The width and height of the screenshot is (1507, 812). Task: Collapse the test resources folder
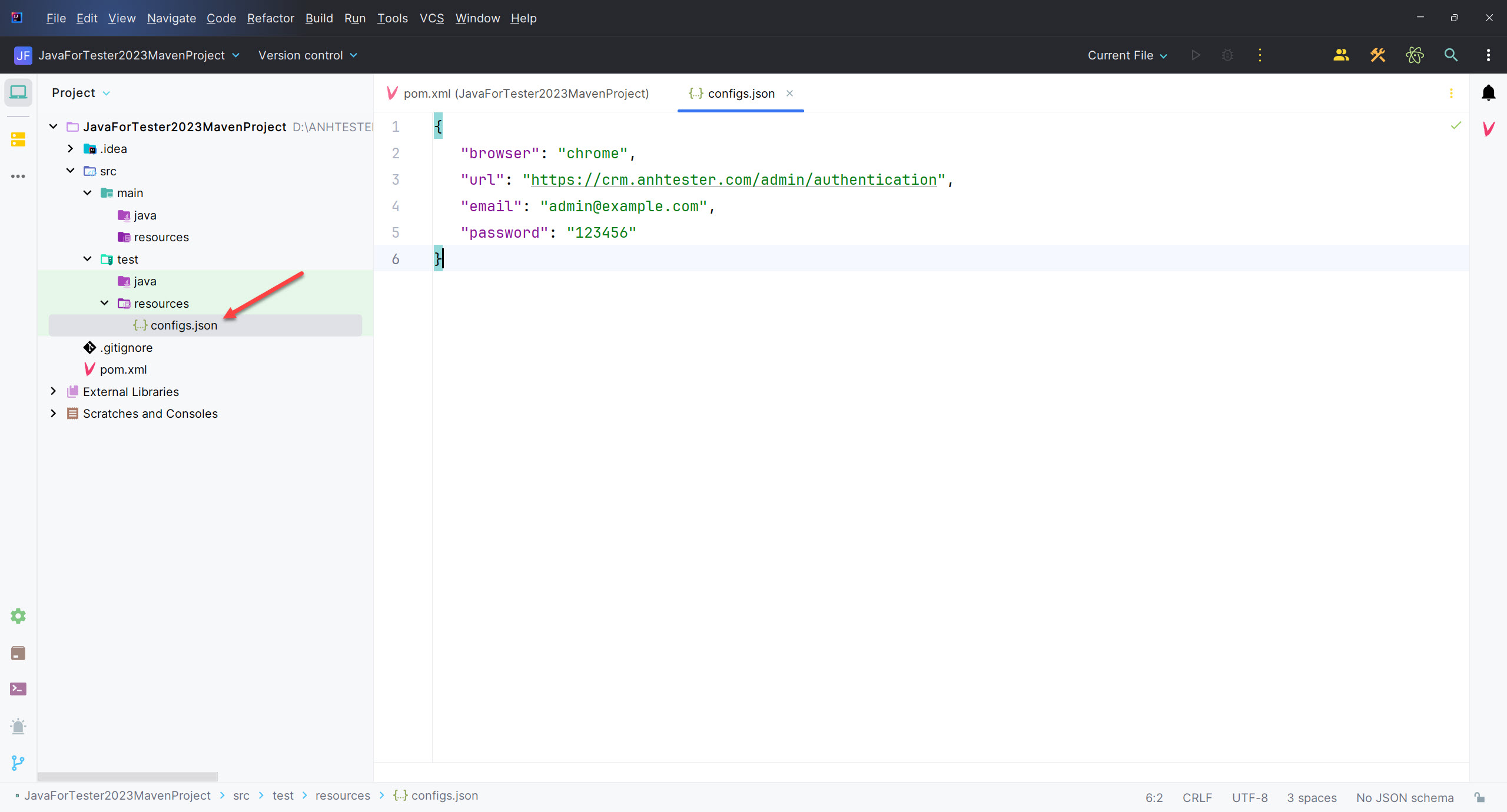coord(104,303)
